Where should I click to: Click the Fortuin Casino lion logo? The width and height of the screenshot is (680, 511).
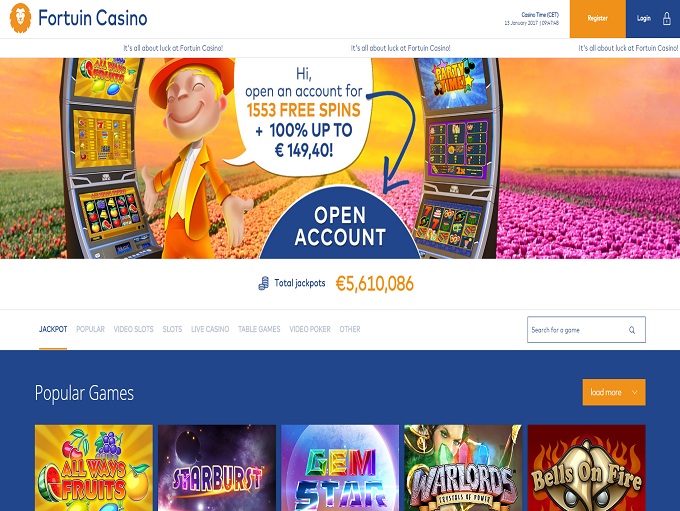tap(20, 18)
